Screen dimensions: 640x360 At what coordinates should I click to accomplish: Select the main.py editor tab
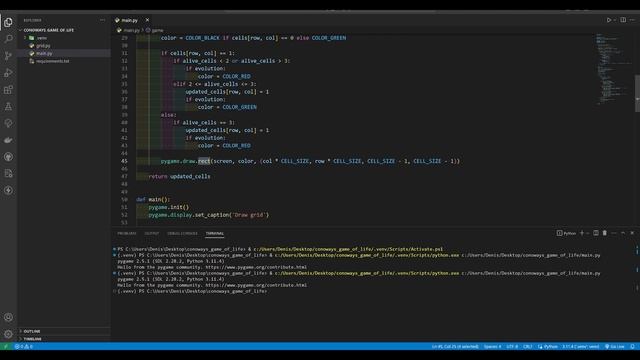click(x=130, y=20)
